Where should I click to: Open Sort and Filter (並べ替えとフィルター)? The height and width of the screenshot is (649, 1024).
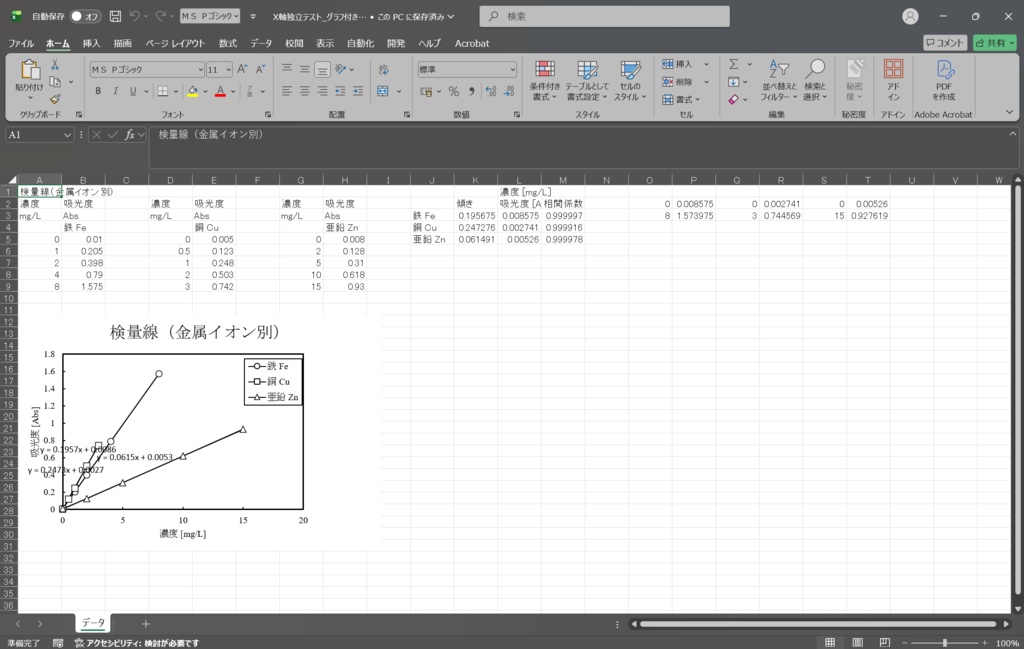(x=778, y=81)
